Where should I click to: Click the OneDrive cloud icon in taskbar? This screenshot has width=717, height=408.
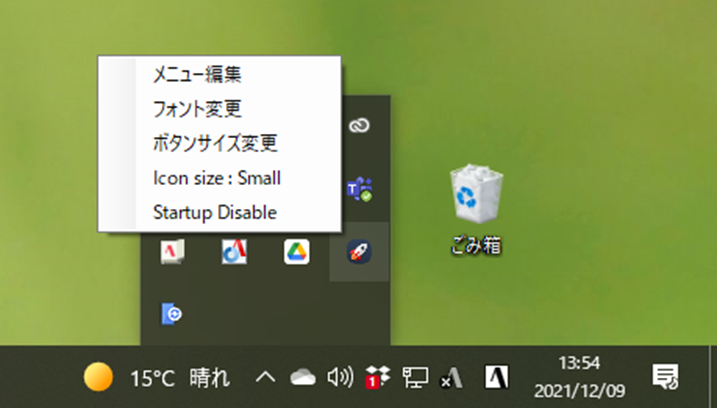pos(302,377)
